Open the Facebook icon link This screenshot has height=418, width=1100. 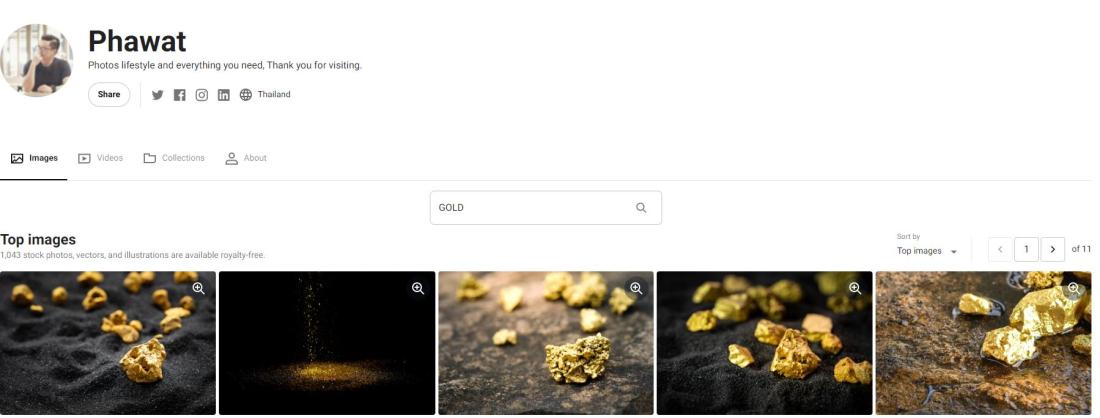click(x=180, y=95)
